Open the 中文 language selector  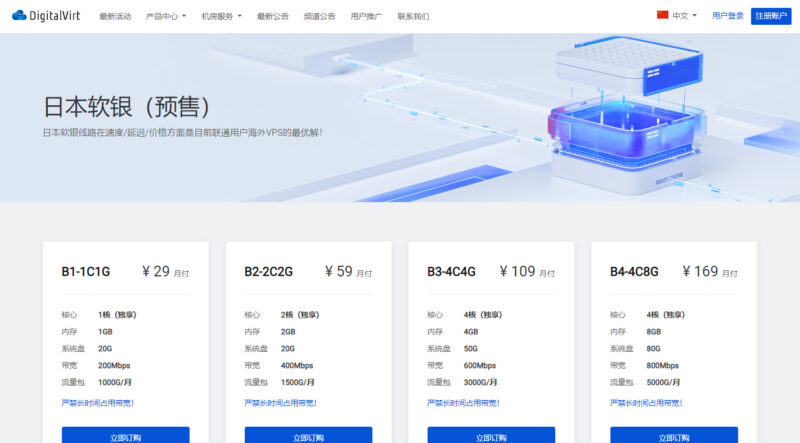[x=684, y=17]
